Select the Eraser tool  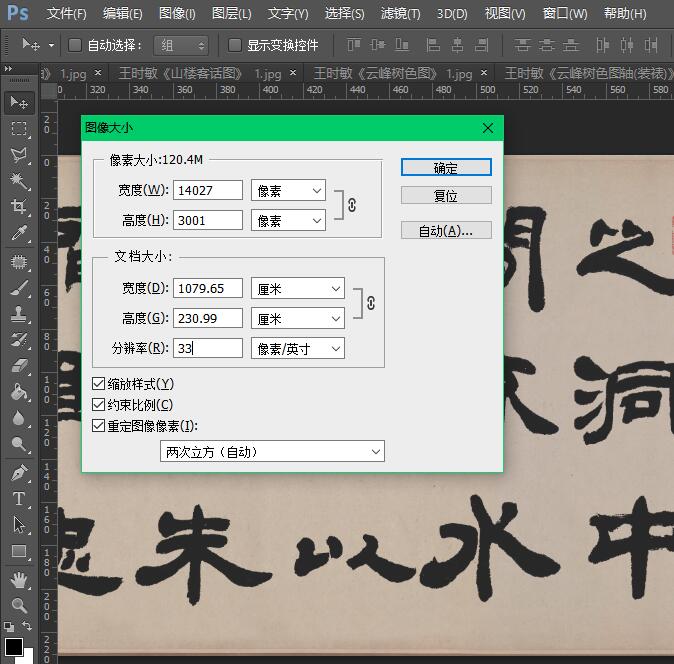click(18, 366)
